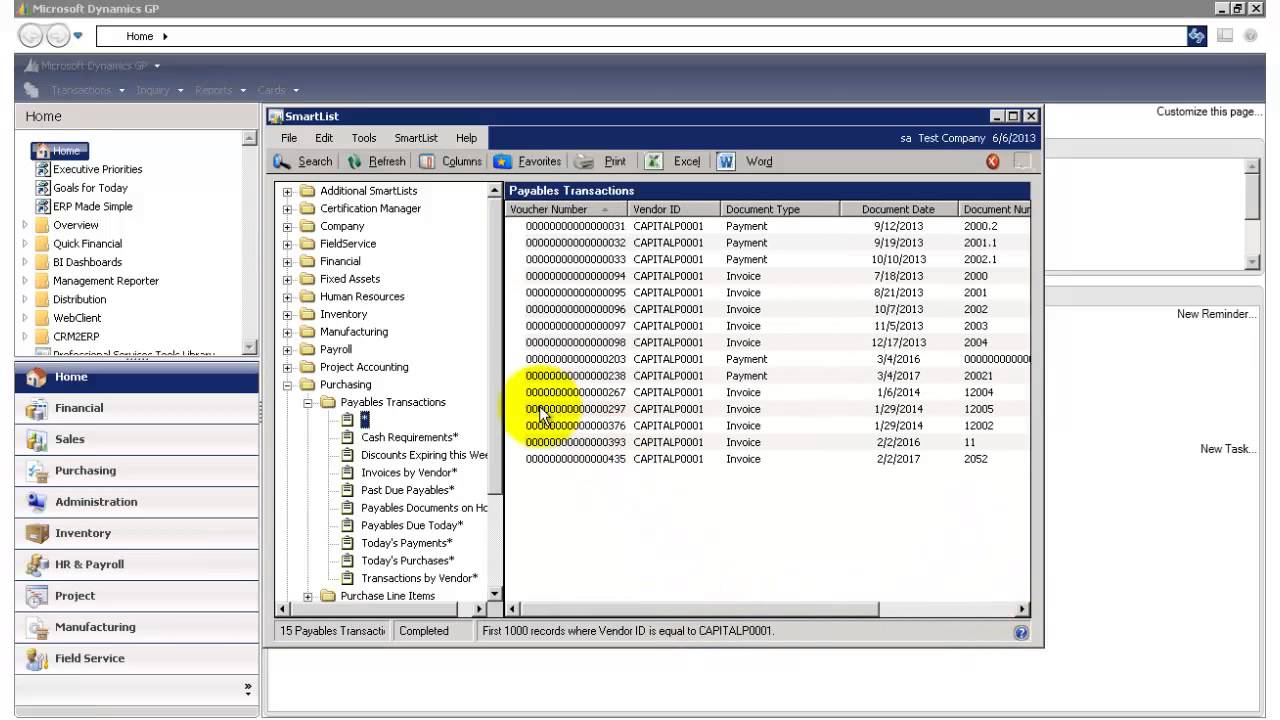This screenshot has height=720, width=1280.
Task: Open Sales navigation pane icon
Action: coord(36,440)
